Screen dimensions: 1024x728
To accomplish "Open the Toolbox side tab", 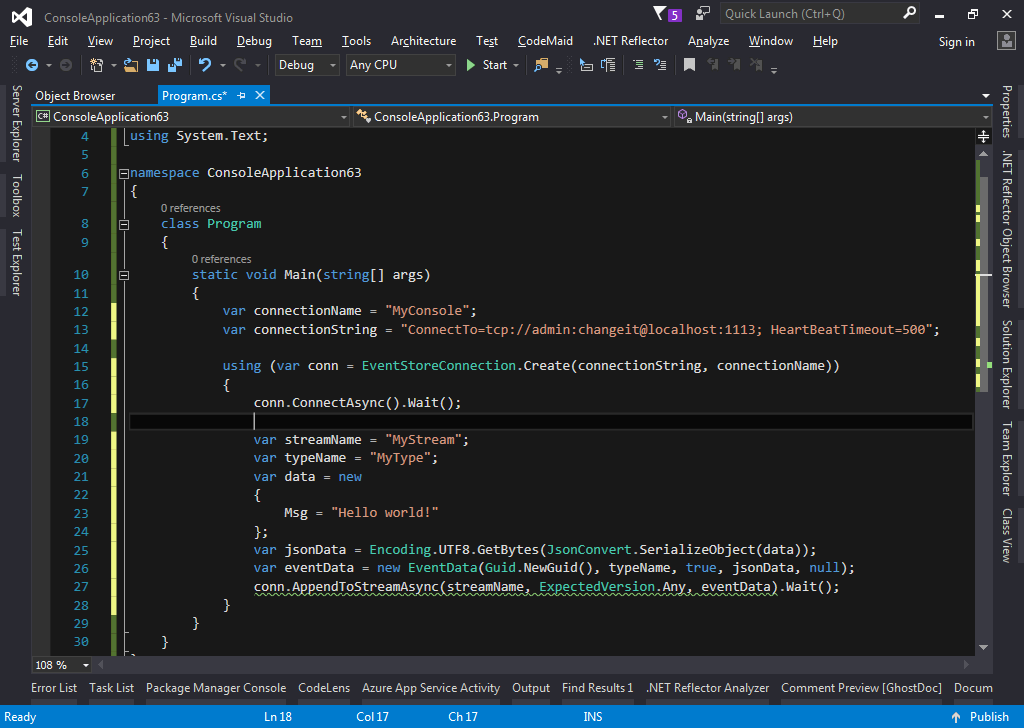I will (x=16, y=195).
